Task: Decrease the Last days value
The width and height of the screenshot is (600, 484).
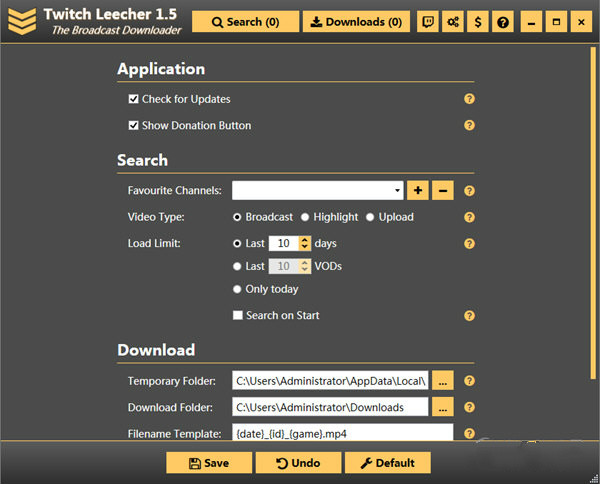Action: (x=305, y=247)
